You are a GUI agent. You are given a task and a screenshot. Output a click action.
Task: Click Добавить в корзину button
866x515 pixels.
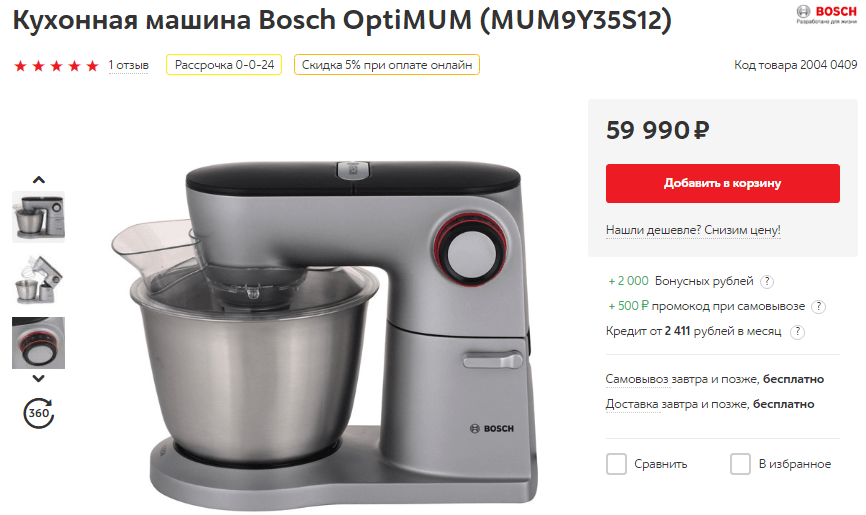722,183
